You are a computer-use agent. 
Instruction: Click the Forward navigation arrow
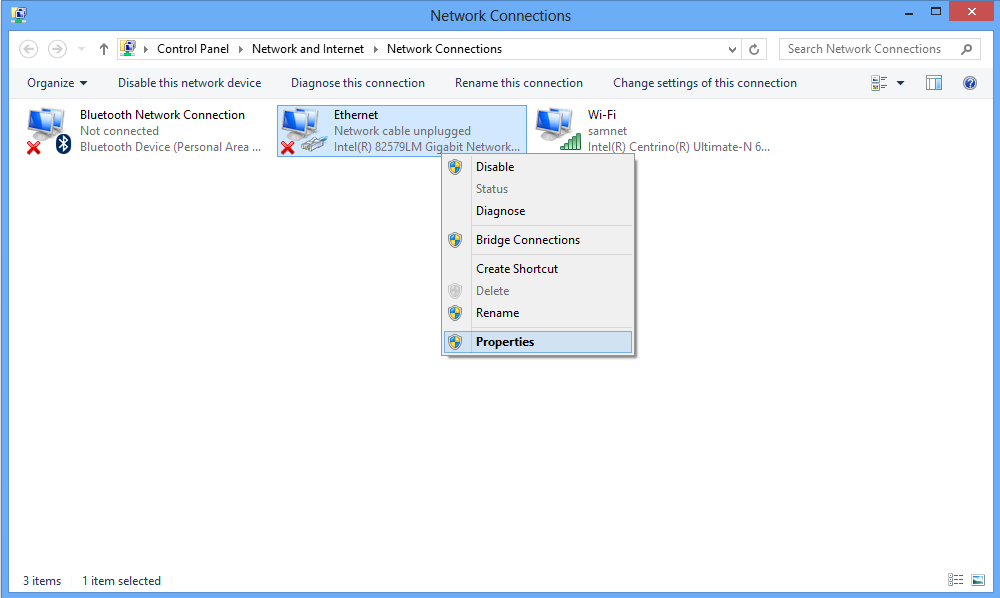[57, 49]
